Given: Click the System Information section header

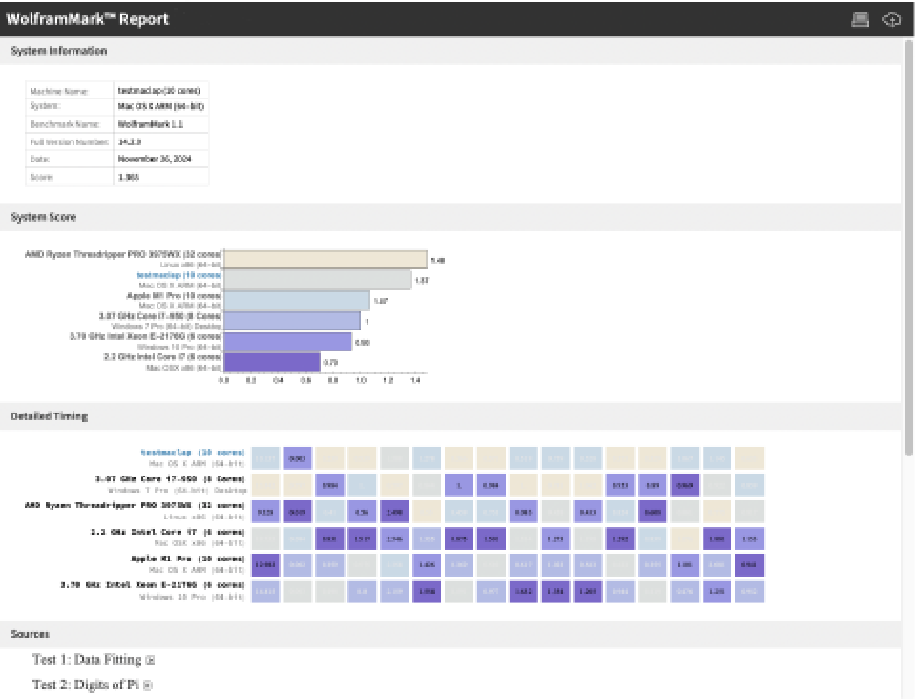Looking at the screenshot, I should pos(58,51).
